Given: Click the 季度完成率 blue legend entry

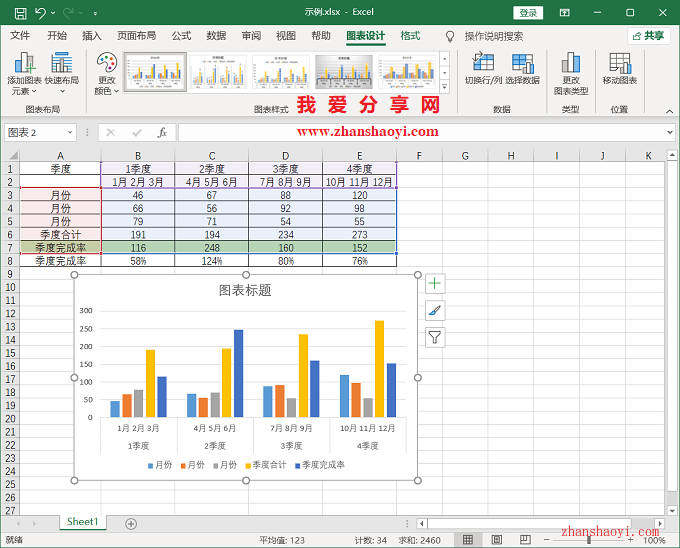Looking at the screenshot, I should click(x=320, y=465).
